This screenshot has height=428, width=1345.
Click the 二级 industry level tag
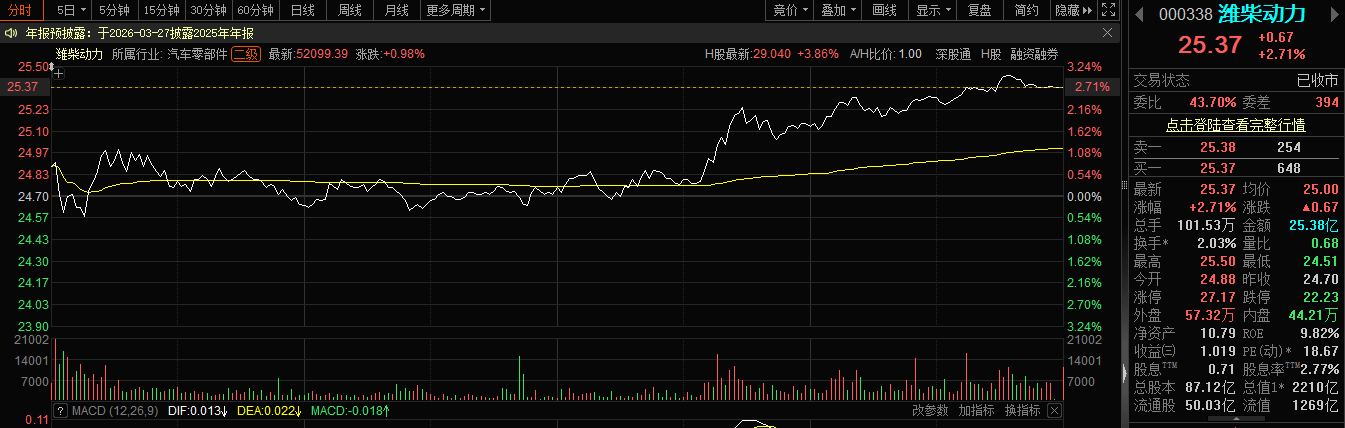coord(246,54)
